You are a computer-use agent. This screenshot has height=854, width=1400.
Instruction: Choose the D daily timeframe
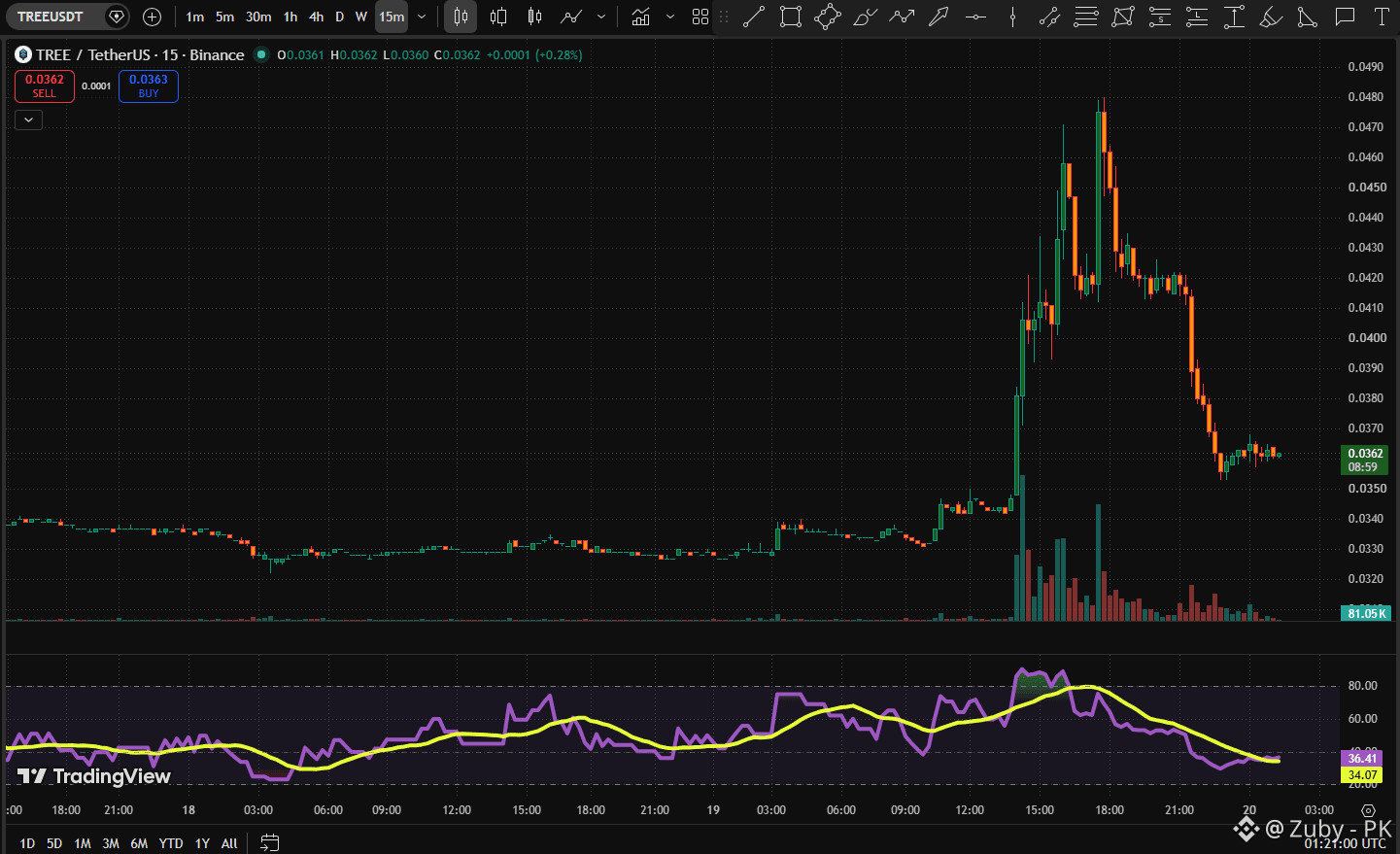(339, 17)
